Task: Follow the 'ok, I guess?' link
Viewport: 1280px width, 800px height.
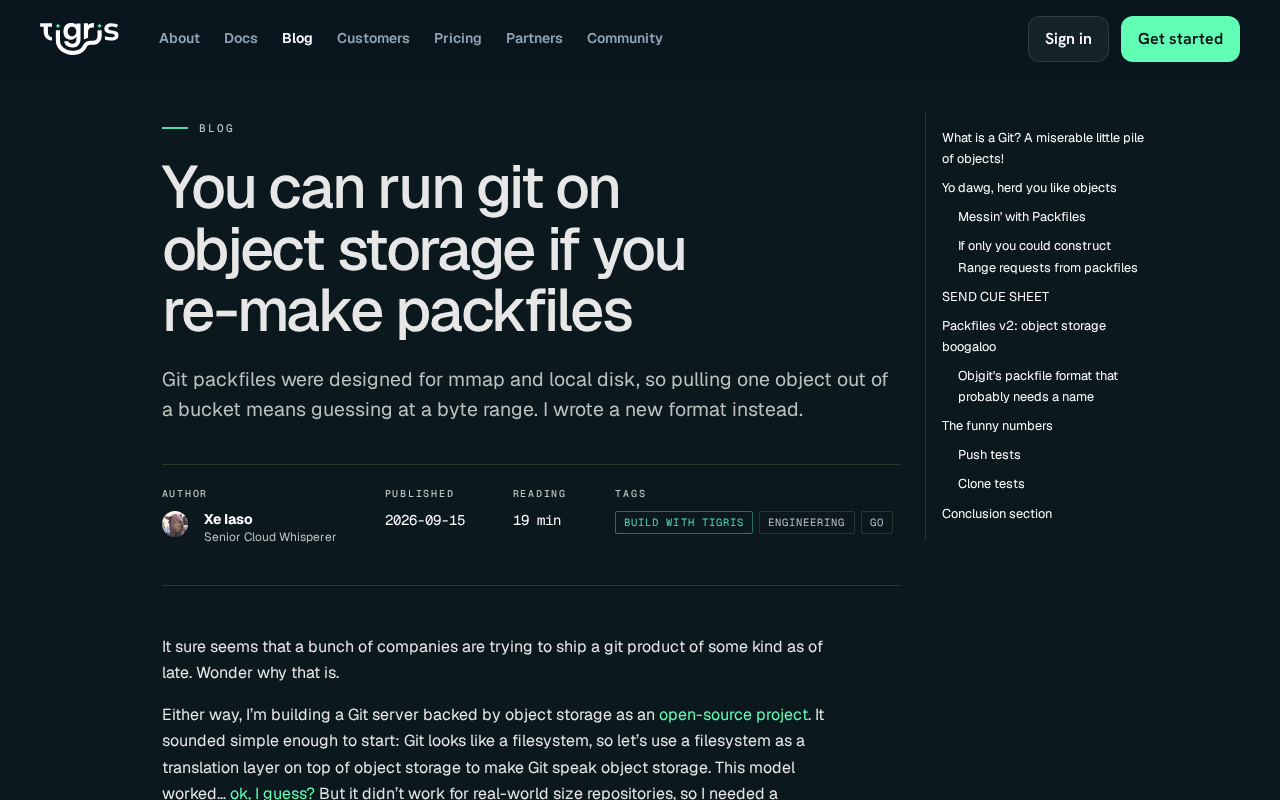Action: 272,793
